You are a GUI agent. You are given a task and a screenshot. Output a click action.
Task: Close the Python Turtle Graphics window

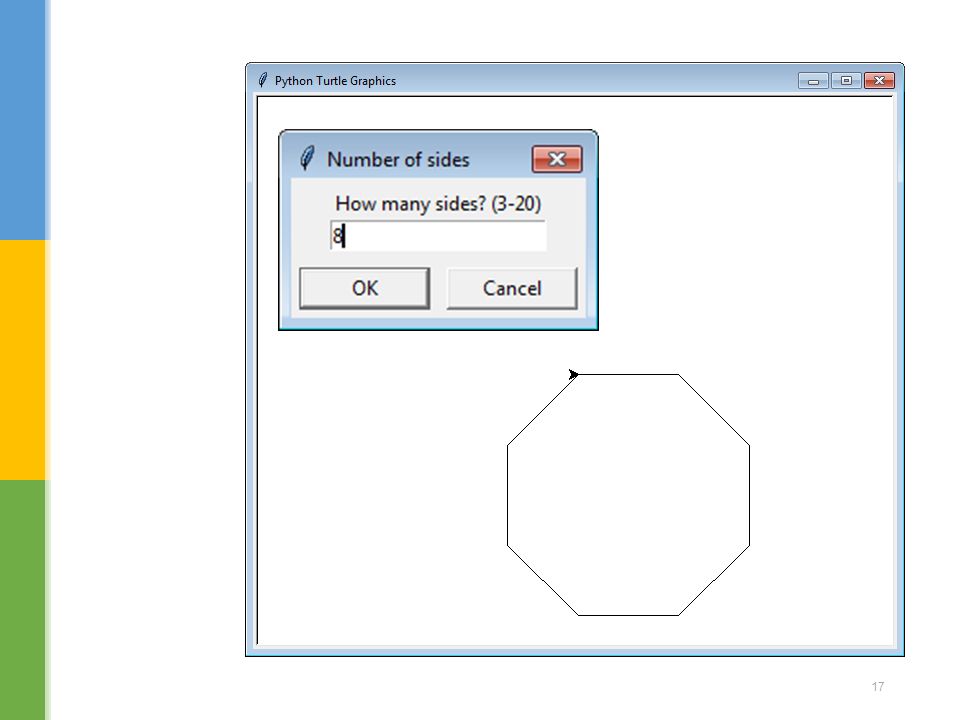[879, 81]
